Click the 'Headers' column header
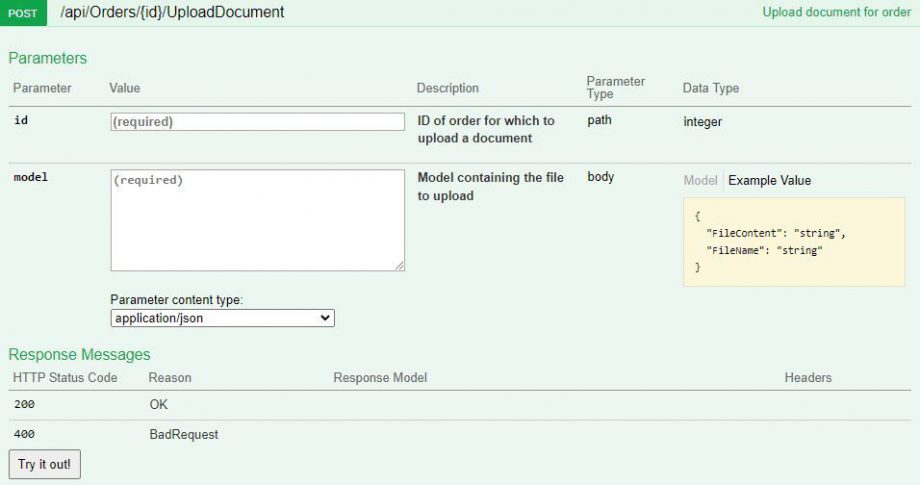This screenshot has height=485, width=920. (x=808, y=378)
